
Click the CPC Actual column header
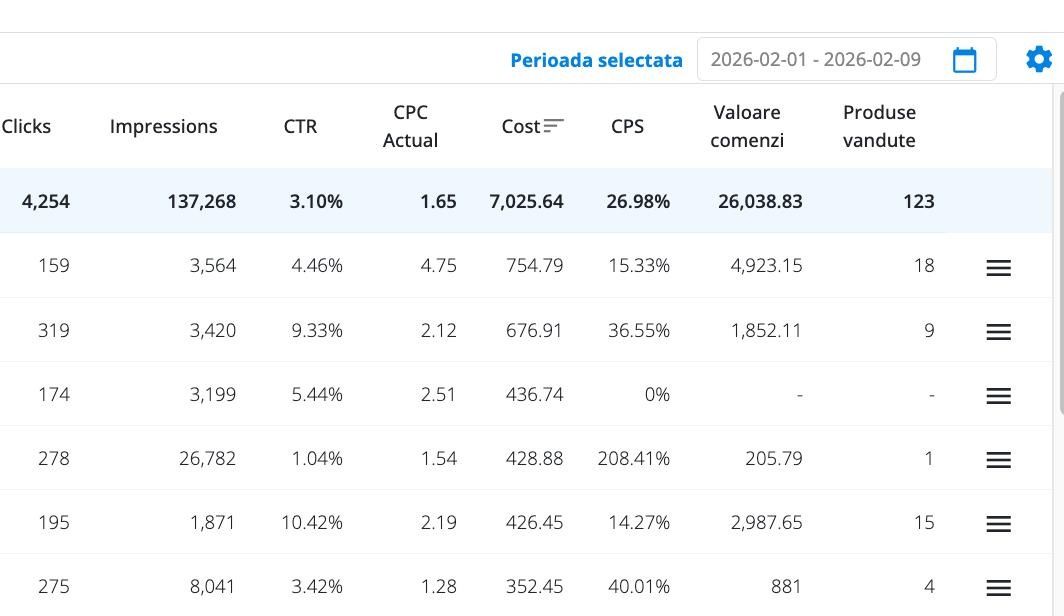click(410, 126)
